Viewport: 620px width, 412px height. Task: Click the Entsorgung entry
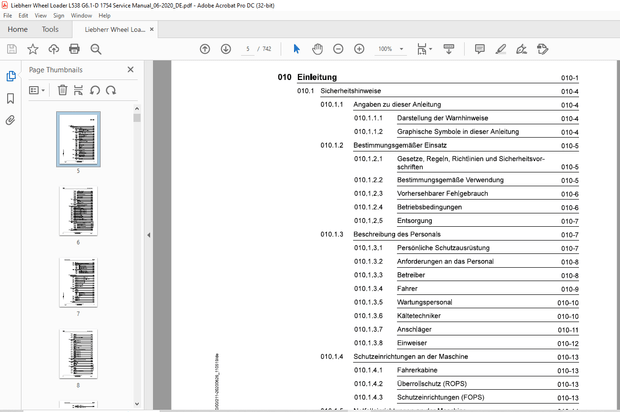tap(414, 220)
